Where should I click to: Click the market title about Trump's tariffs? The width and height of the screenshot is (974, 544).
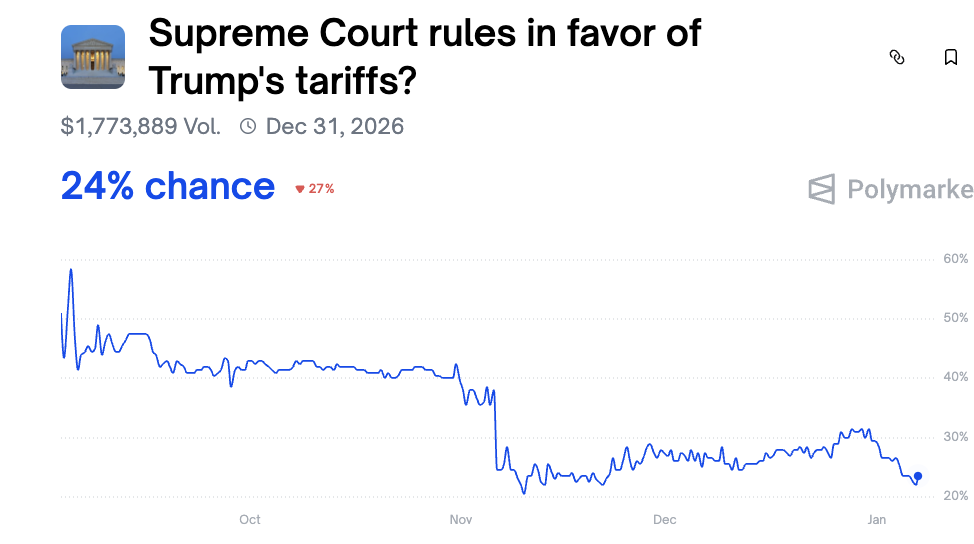[x=424, y=57]
